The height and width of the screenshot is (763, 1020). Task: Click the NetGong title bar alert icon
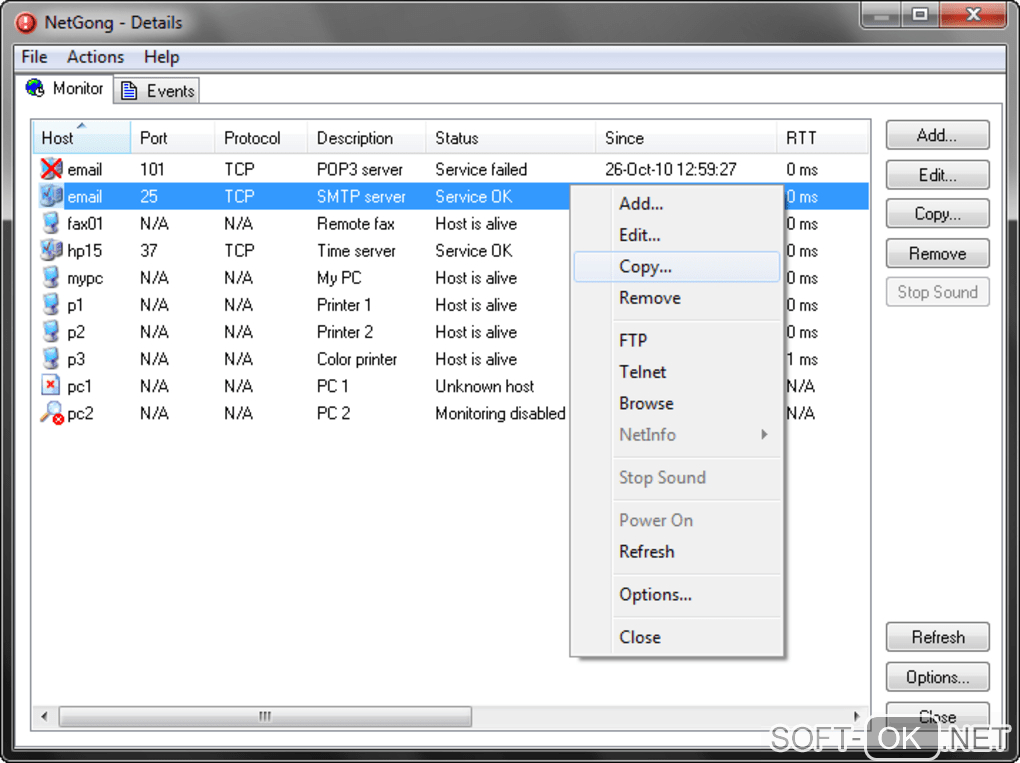coord(25,22)
